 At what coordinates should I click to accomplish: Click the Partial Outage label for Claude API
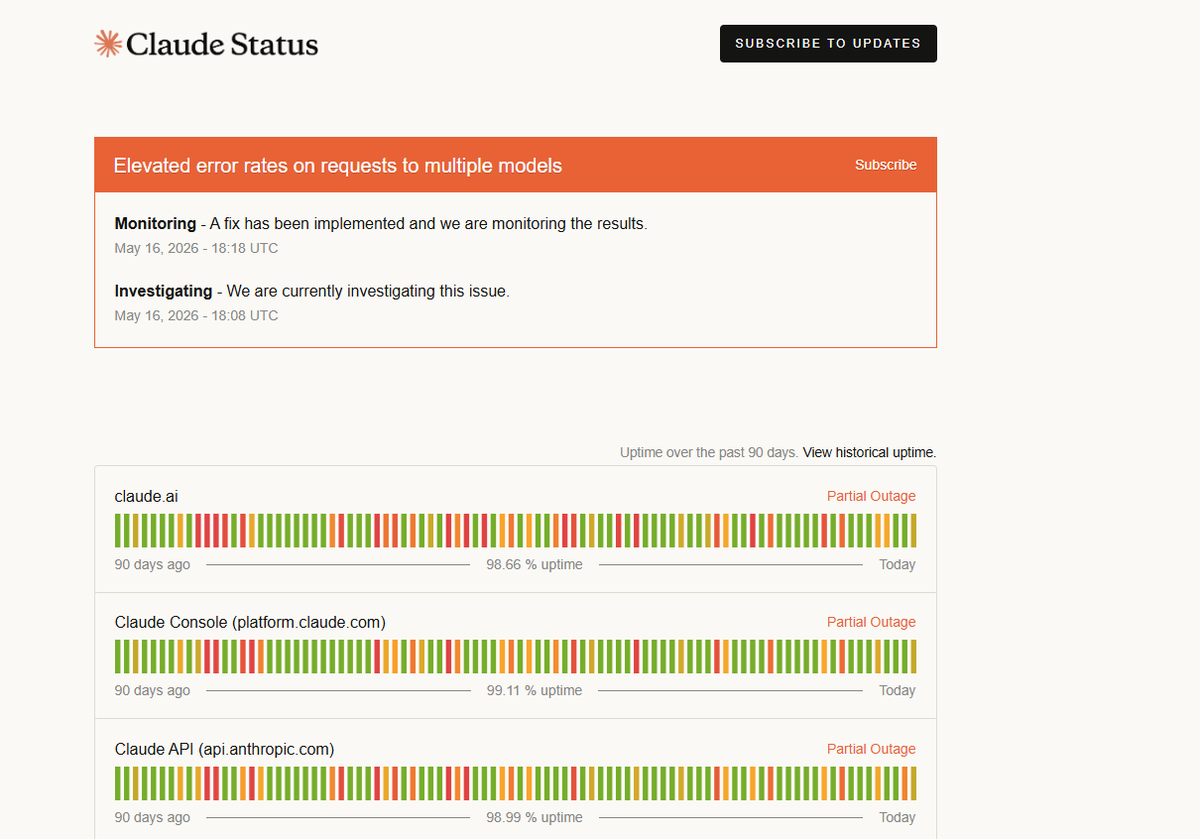pos(871,749)
